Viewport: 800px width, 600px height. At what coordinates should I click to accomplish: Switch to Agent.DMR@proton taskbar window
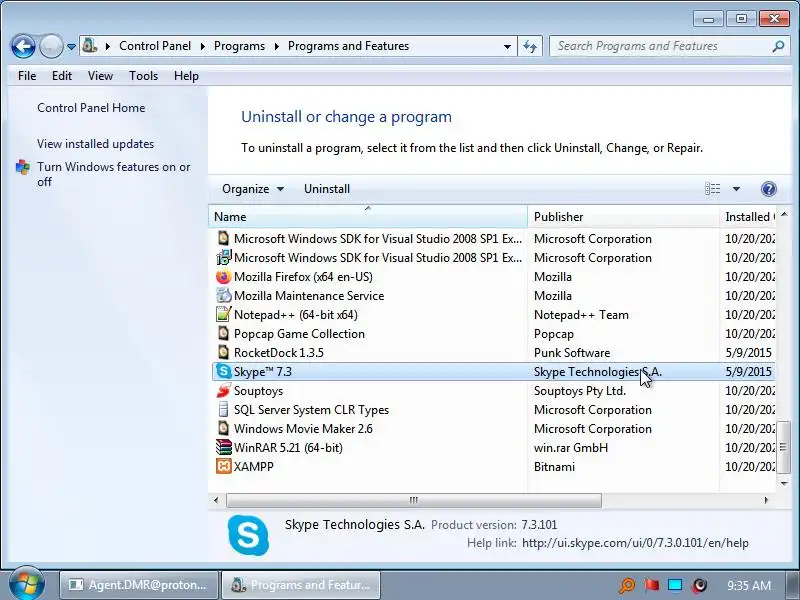pyautogui.click(x=139, y=585)
